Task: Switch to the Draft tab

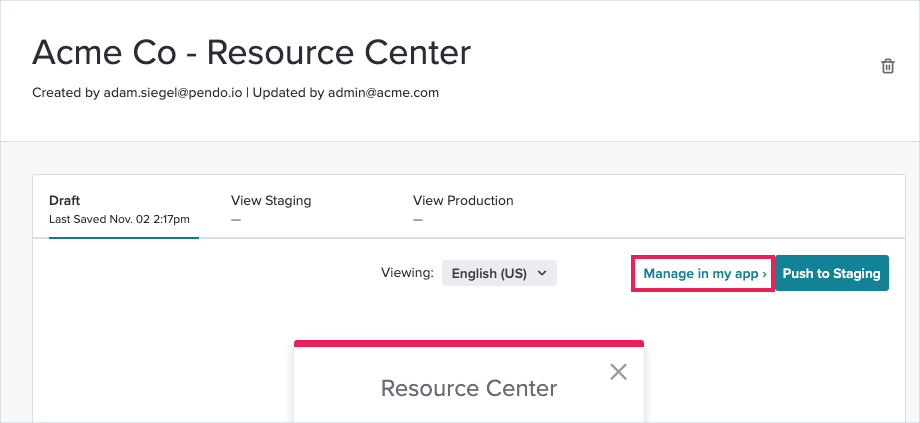Action: tap(124, 209)
